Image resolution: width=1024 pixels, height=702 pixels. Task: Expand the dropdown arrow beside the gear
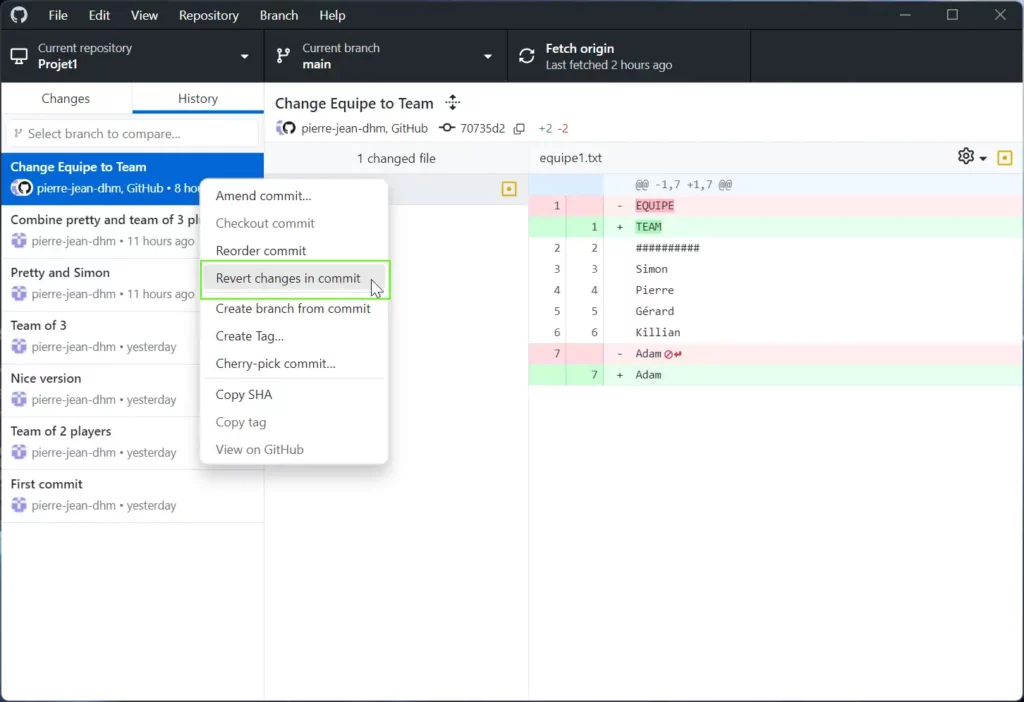[x=983, y=159]
